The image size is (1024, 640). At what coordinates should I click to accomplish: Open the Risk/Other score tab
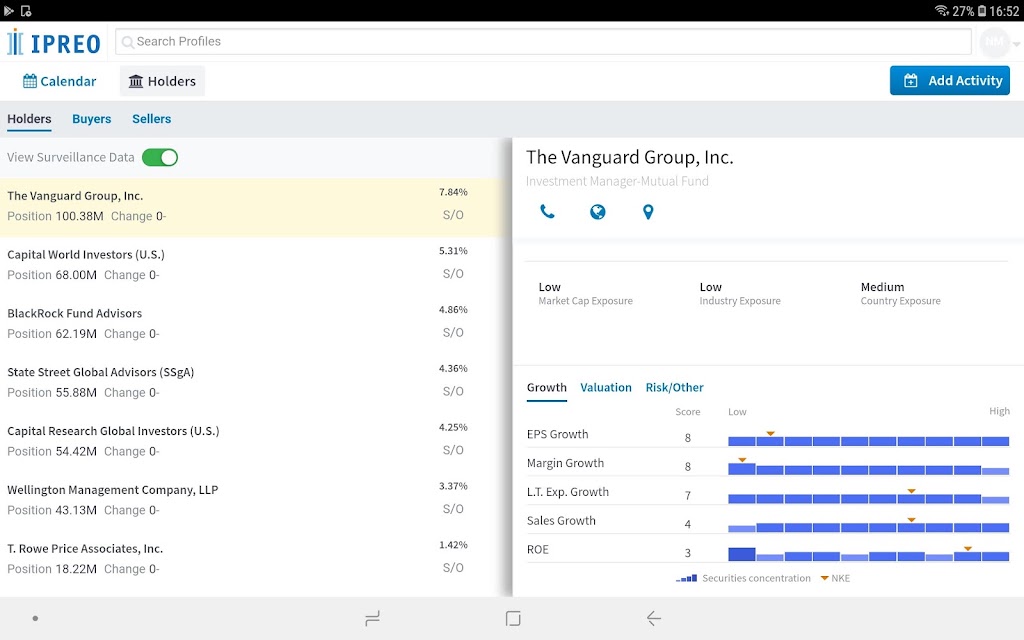tap(675, 387)
